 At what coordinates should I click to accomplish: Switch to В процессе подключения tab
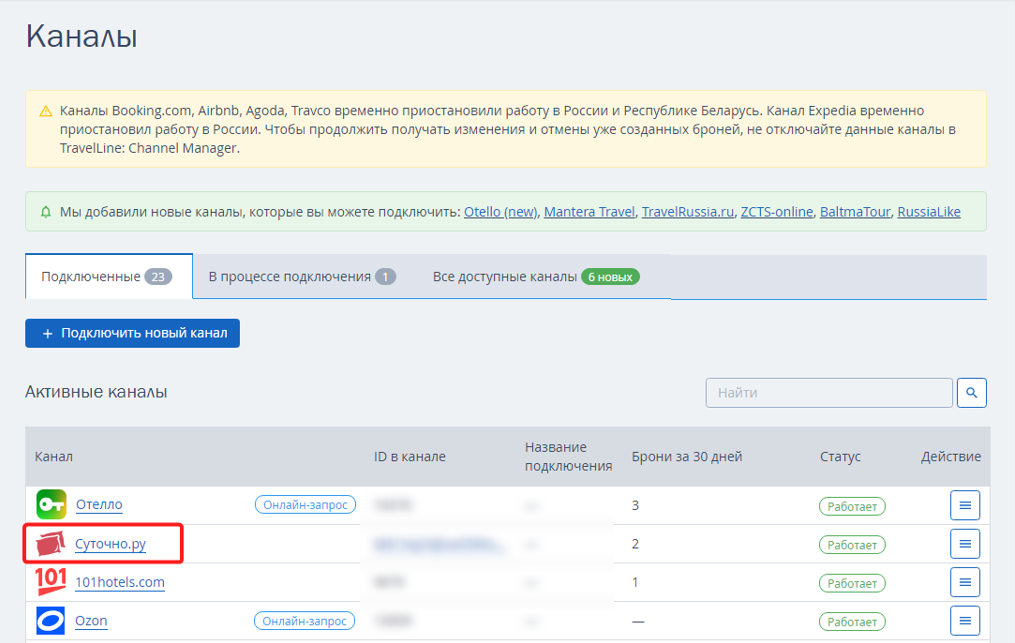click(x=302, y=276)
